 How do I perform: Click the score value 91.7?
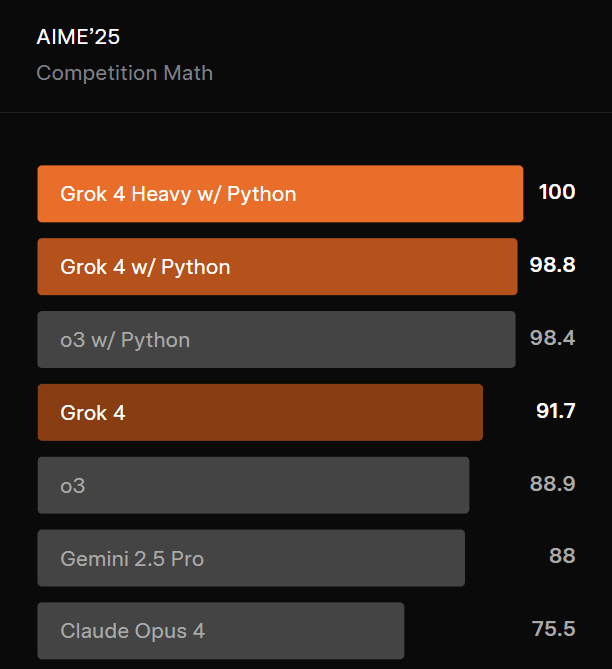click(556, 411)
